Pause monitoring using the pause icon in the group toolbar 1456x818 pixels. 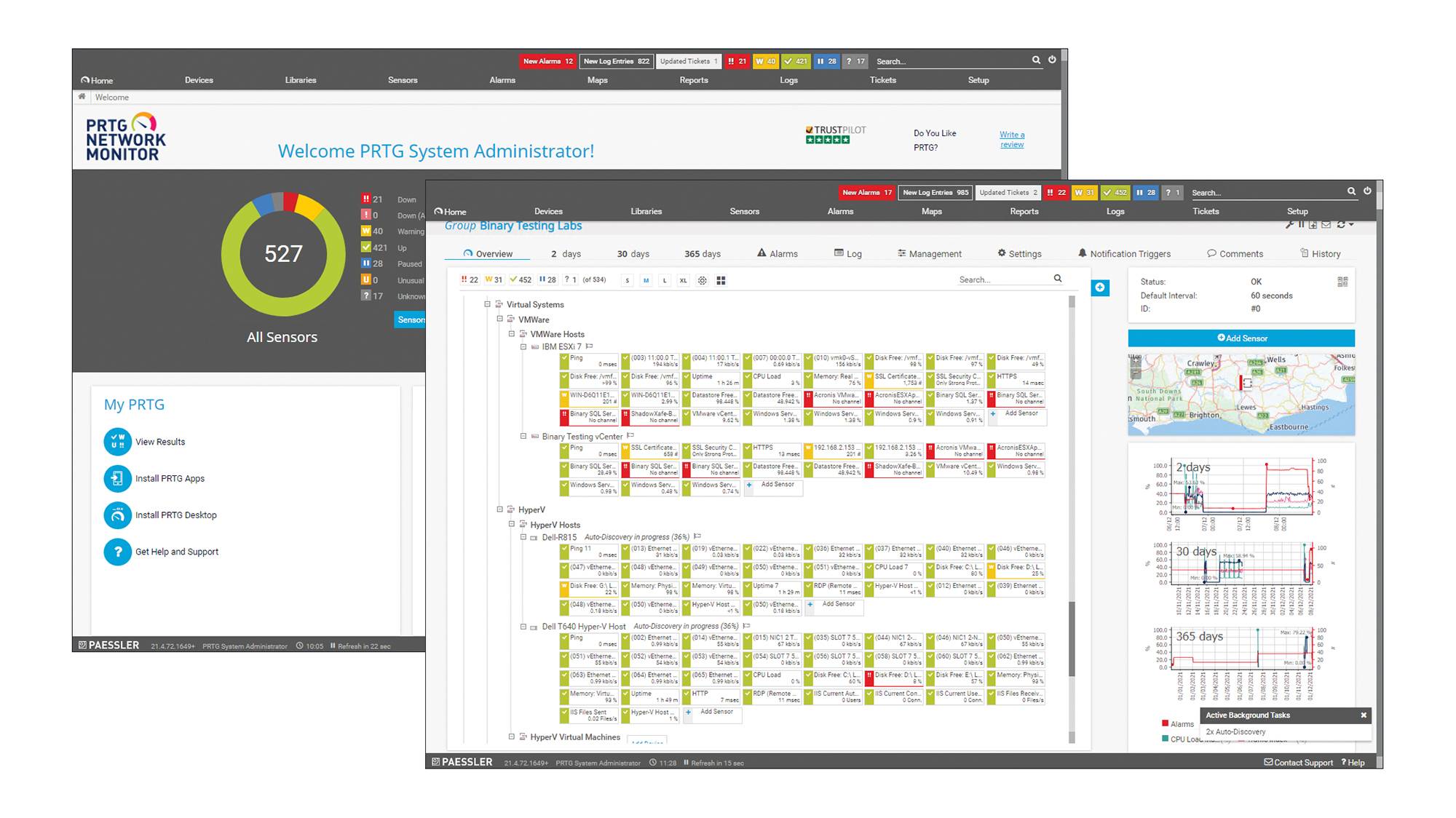1300,223
